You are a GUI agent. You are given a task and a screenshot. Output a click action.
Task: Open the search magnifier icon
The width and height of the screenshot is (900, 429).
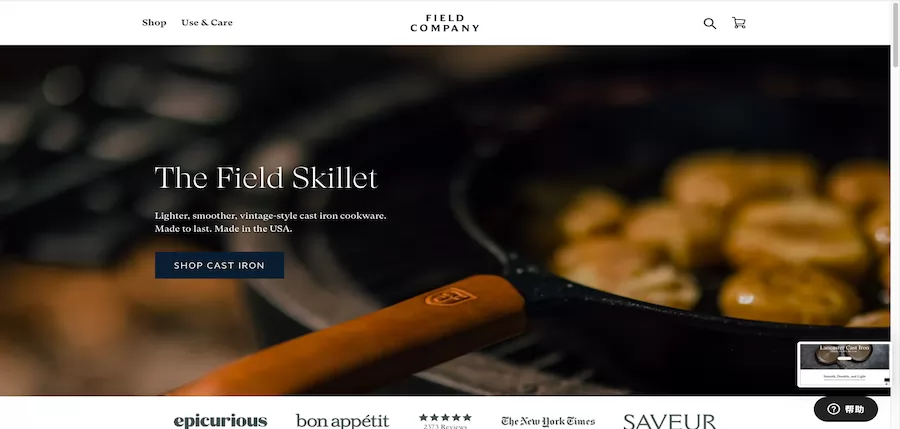coord(709,24)
